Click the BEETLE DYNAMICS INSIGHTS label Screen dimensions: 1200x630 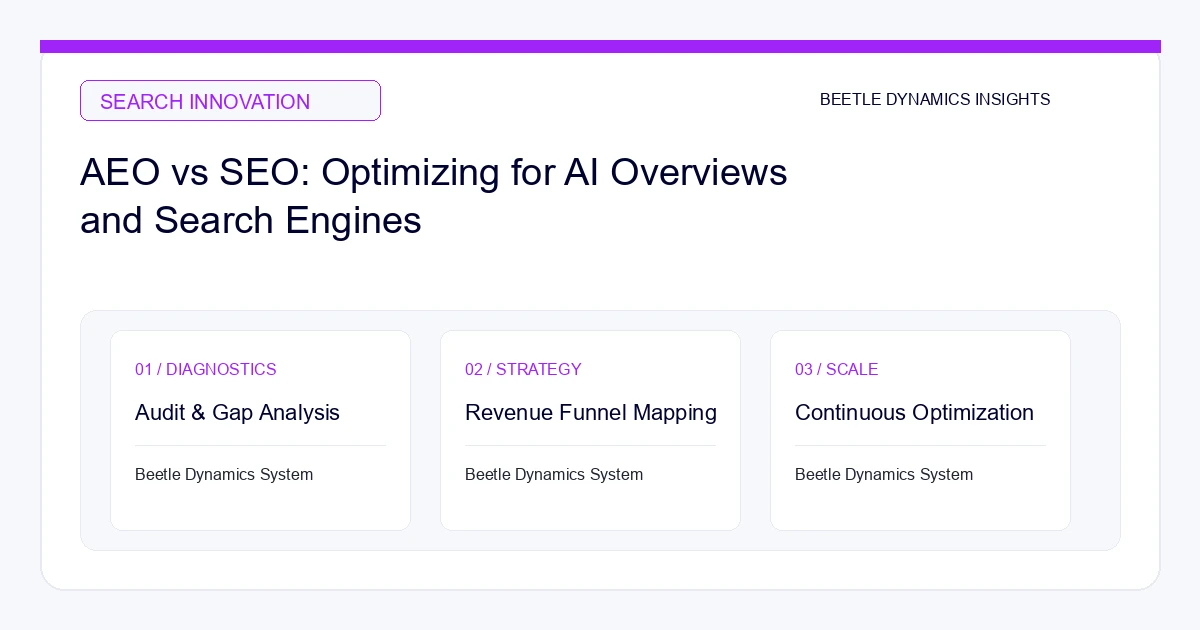tap(935, 100)
